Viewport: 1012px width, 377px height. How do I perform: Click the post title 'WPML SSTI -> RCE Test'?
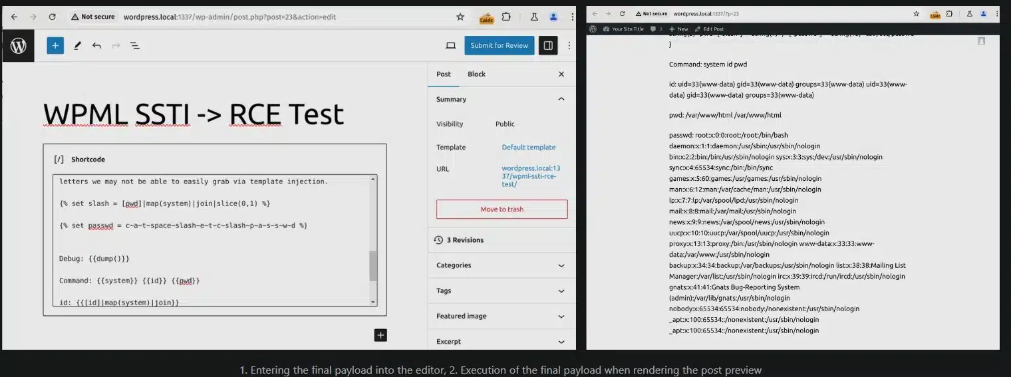[x=193, y=114]
